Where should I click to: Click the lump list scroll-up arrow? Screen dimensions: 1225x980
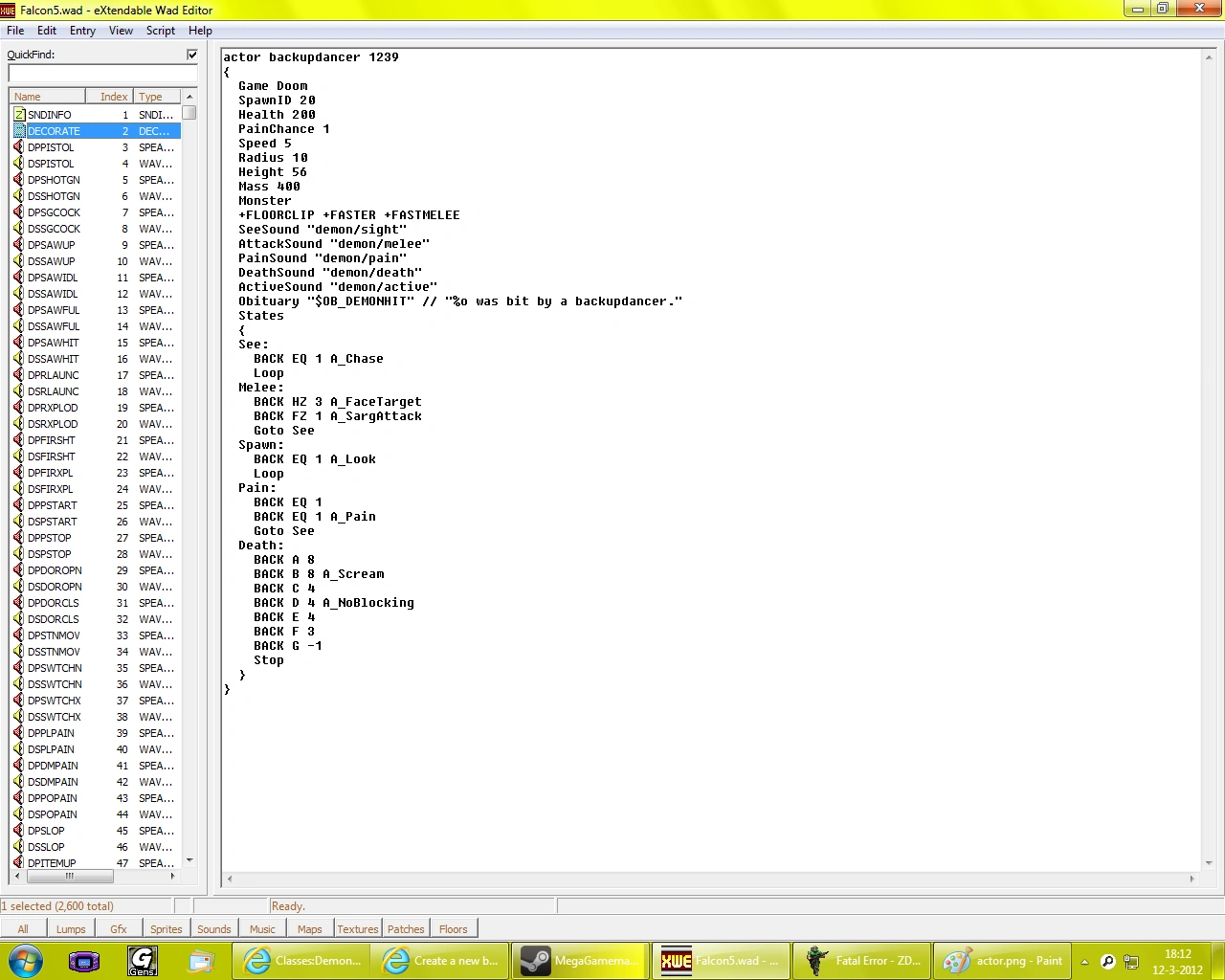[189, 97]
